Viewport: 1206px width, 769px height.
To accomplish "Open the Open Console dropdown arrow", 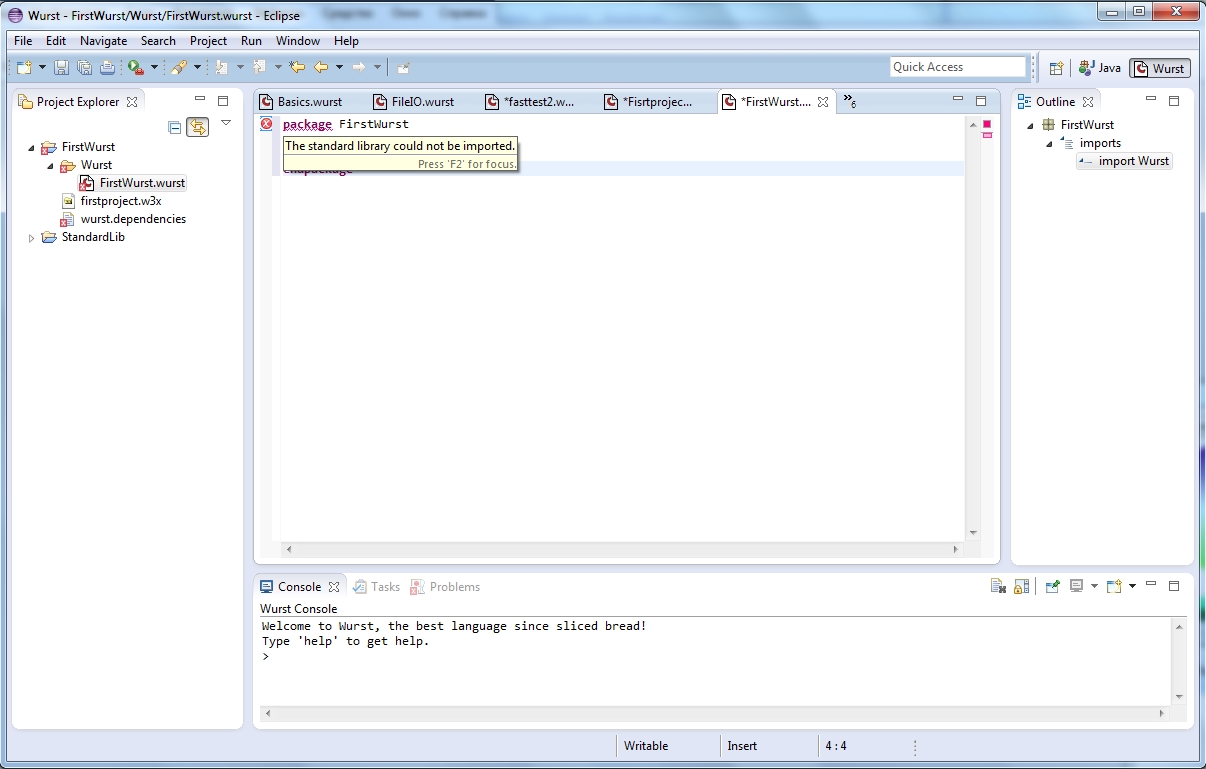I will (x=1132, y=586).
